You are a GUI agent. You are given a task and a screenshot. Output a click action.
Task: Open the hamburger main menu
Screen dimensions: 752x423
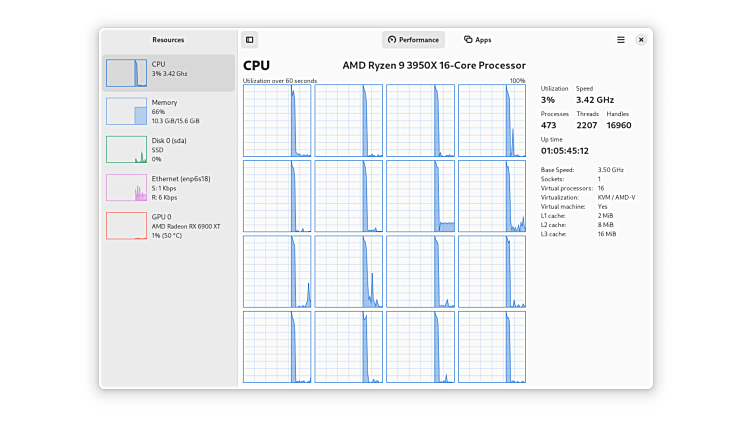tap(621, 40)
